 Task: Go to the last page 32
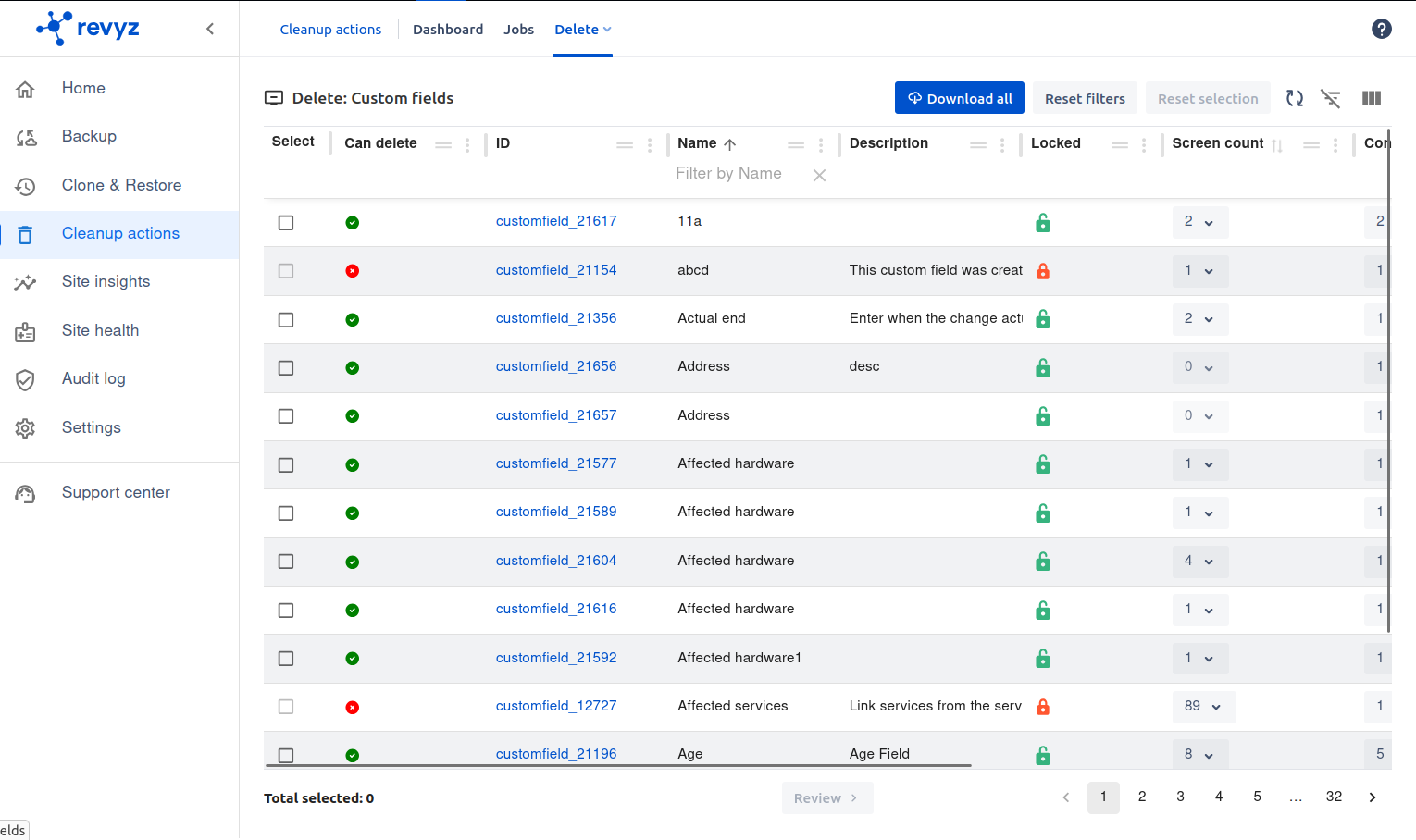(1334, 797)
